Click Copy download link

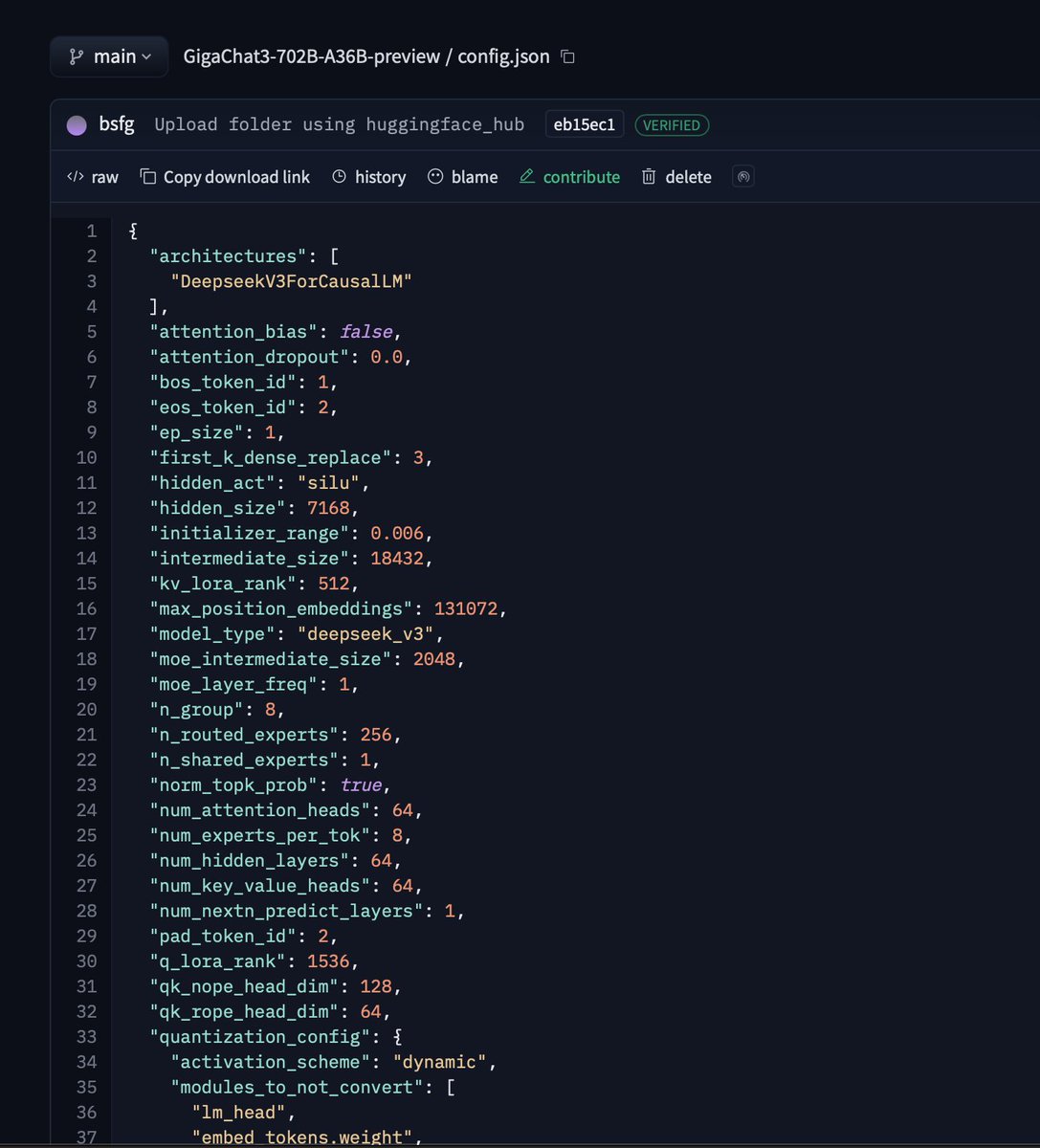225,177
